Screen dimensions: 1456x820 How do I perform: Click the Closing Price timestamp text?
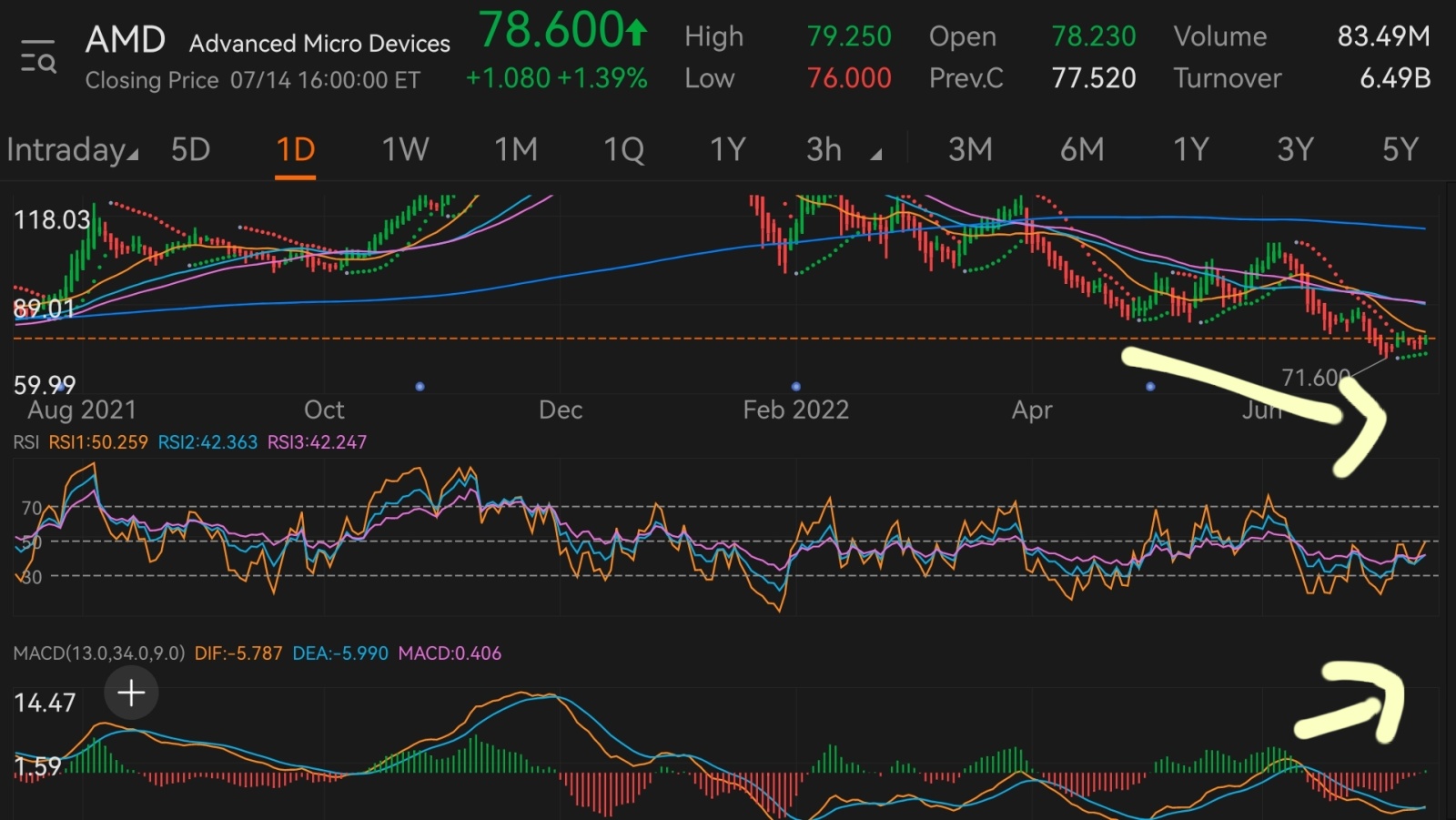pos(253,80)
